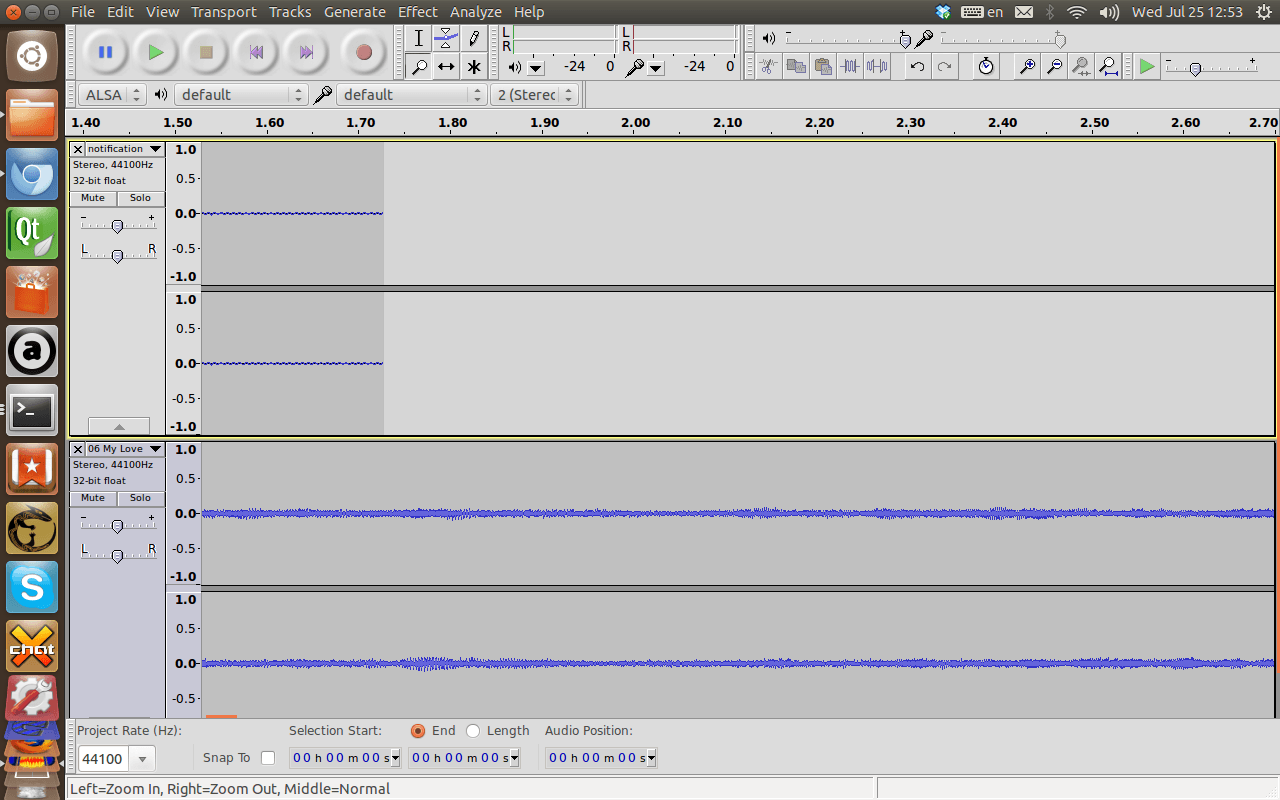Click the Pause transport button

[105, 52]
